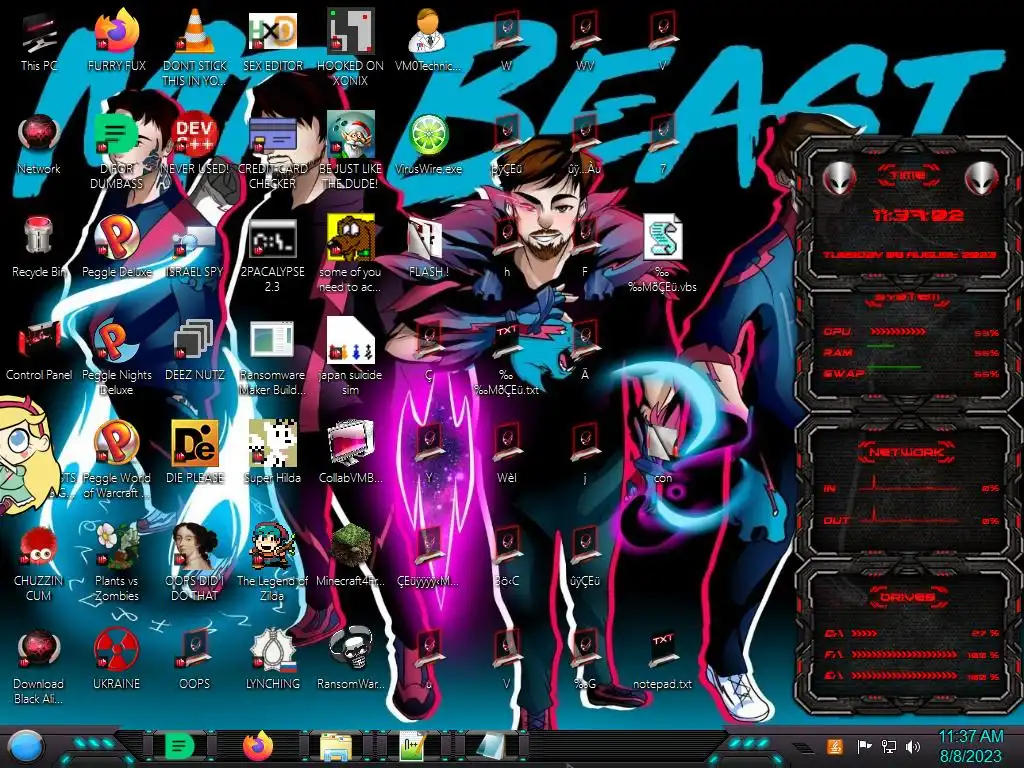
Task: Launch the UKRAINE radiation icon shortcut
Action: 117,658
